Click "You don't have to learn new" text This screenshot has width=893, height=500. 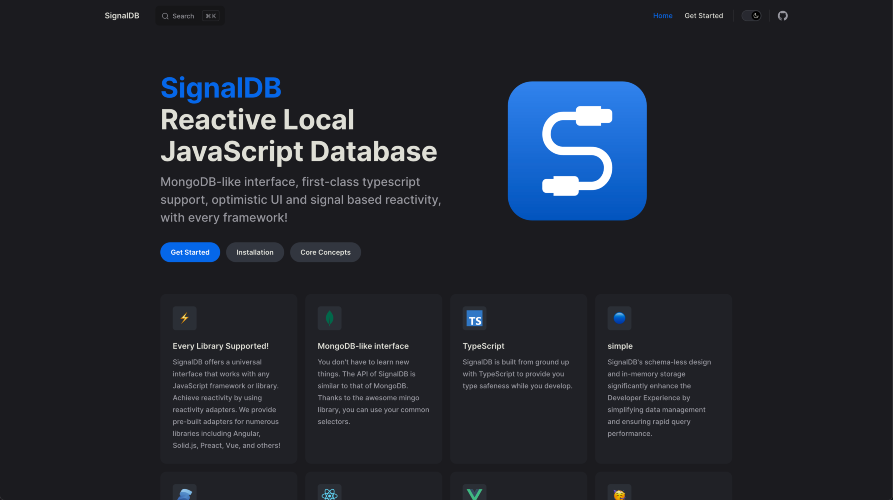coord(373,392)
